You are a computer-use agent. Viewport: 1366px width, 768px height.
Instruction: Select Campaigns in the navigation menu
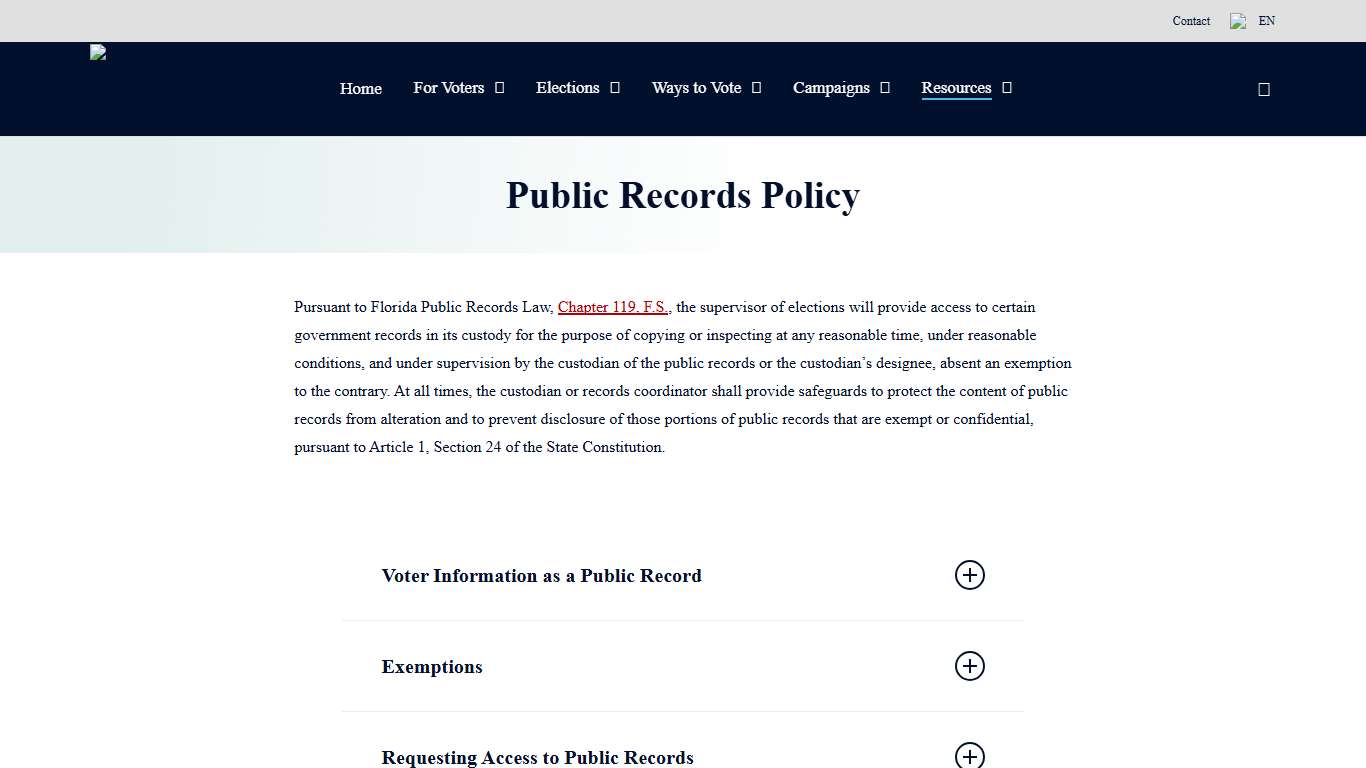[x=831, y=88]
